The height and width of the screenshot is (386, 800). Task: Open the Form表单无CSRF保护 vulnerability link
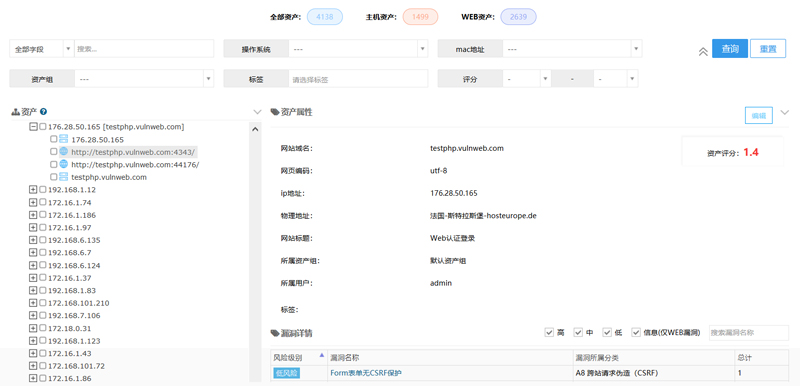366,373
